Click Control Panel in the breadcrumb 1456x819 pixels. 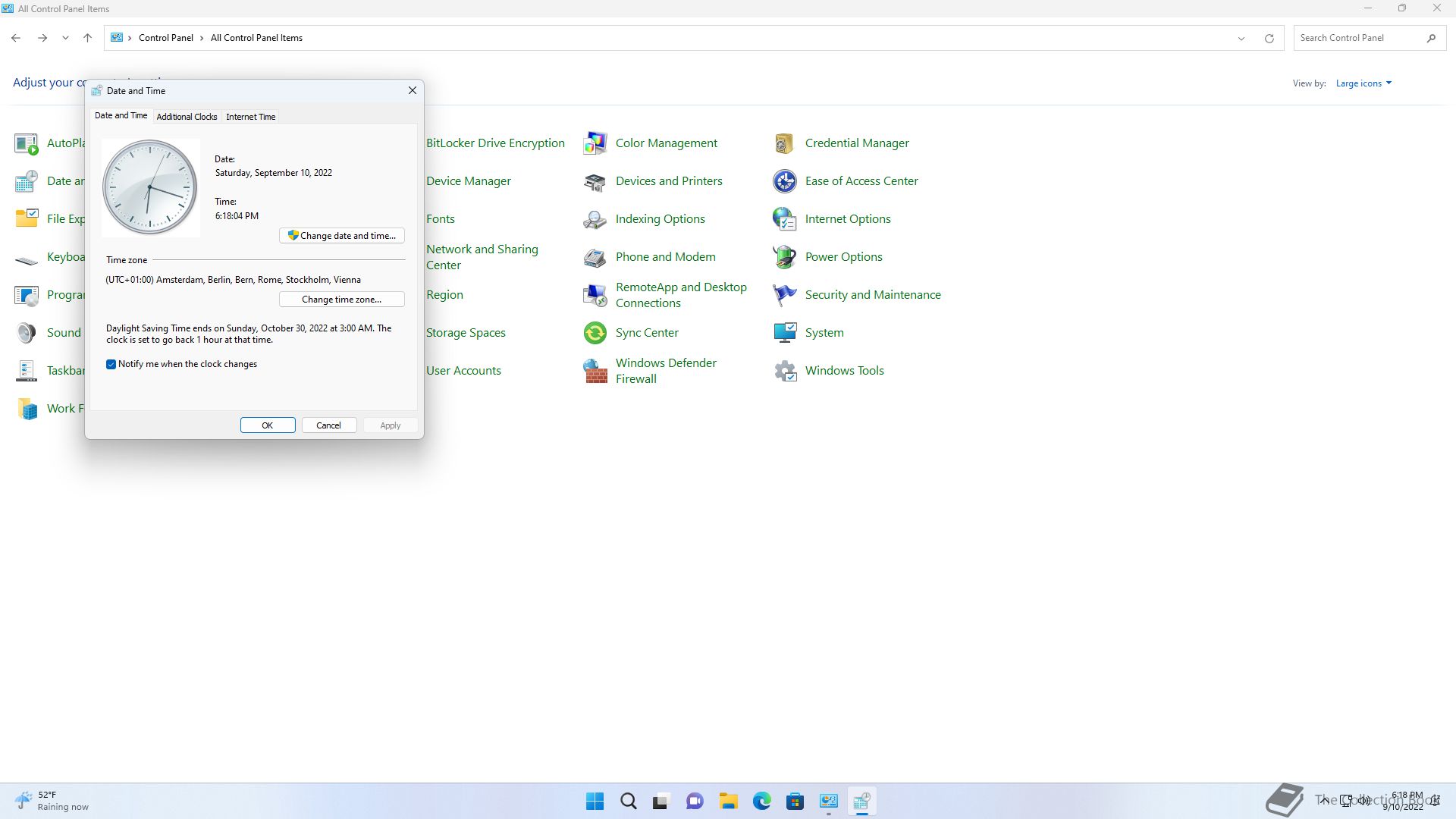coord(166,38)
